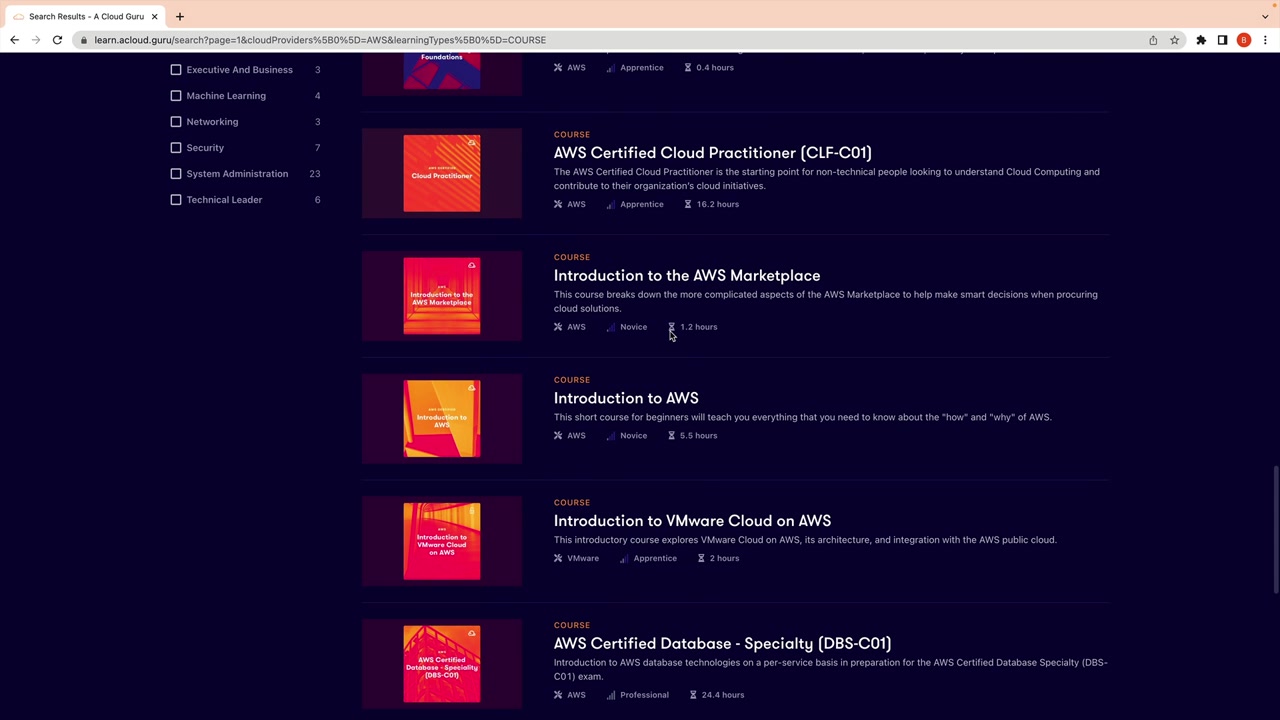Bookmark this page with the star icon

click(x=1175, y=40)
